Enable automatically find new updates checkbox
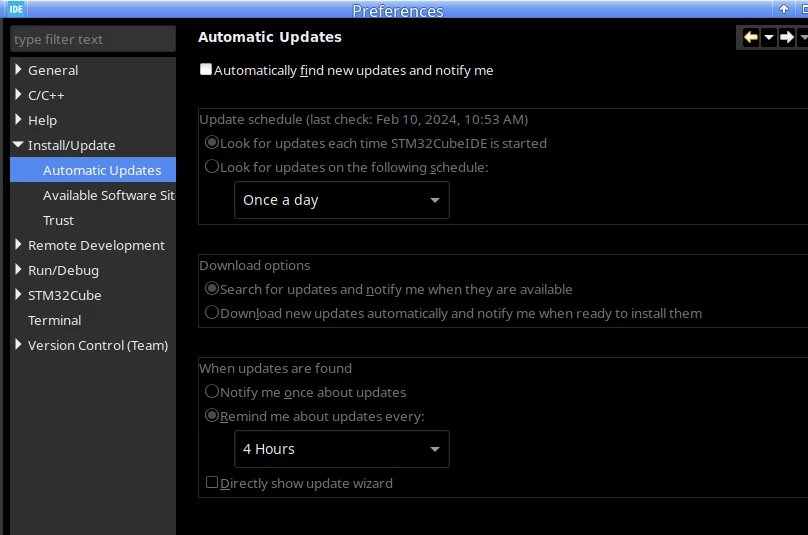The height and width of the screenshot is (535, 808). pos(206,69)
